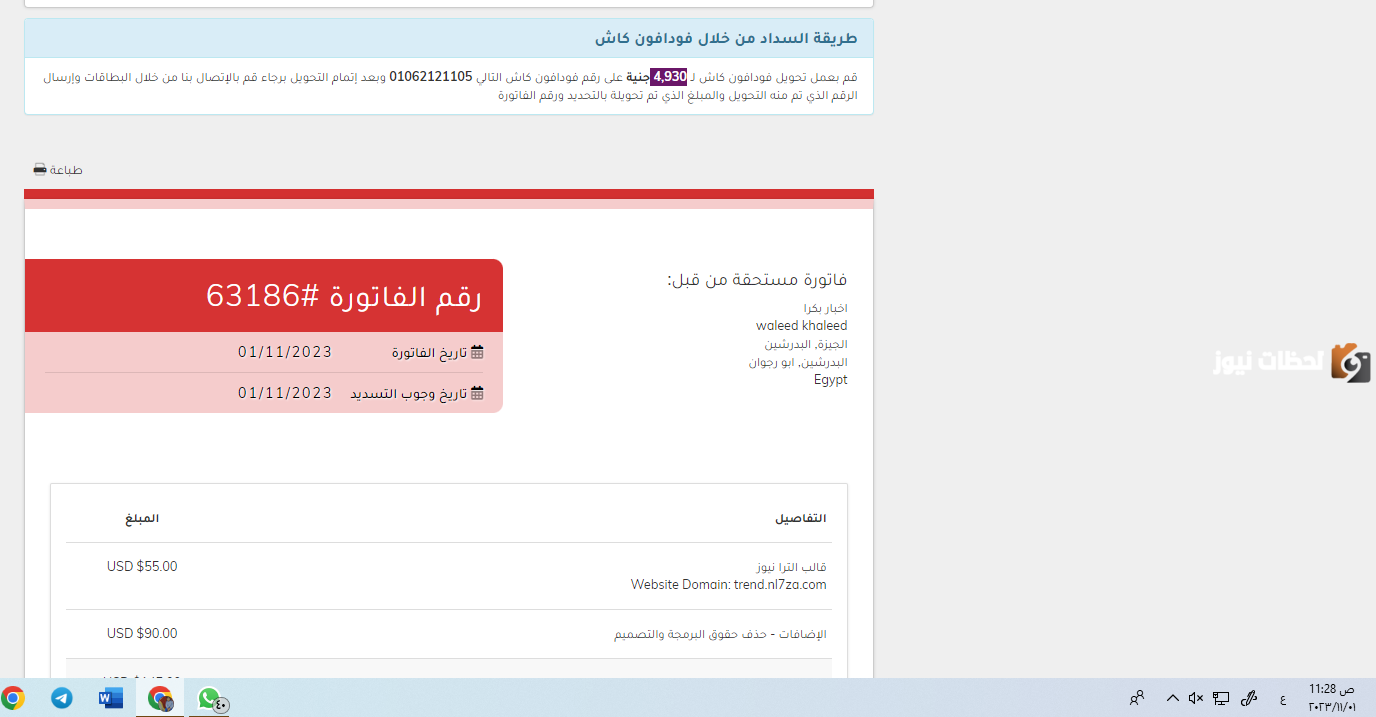Open WhatsApp from the taskbar

[x=209, y=698]
